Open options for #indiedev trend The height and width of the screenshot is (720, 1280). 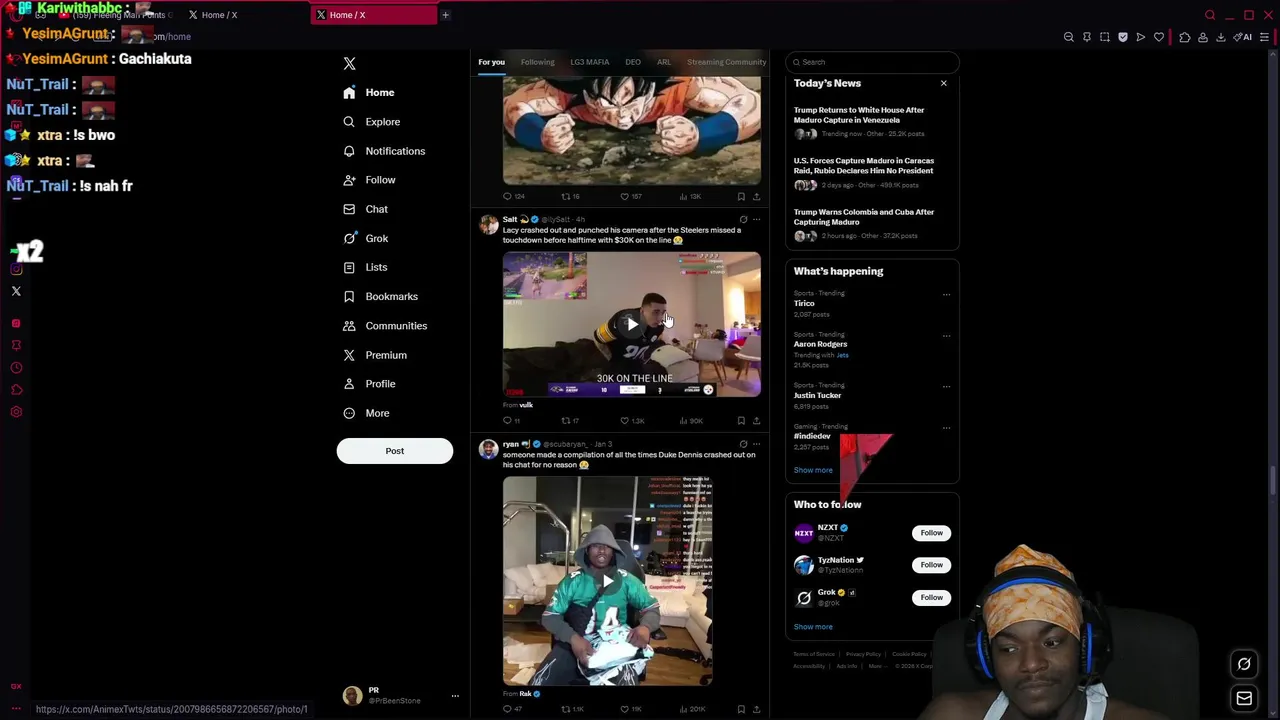click(x=946, y=427)
